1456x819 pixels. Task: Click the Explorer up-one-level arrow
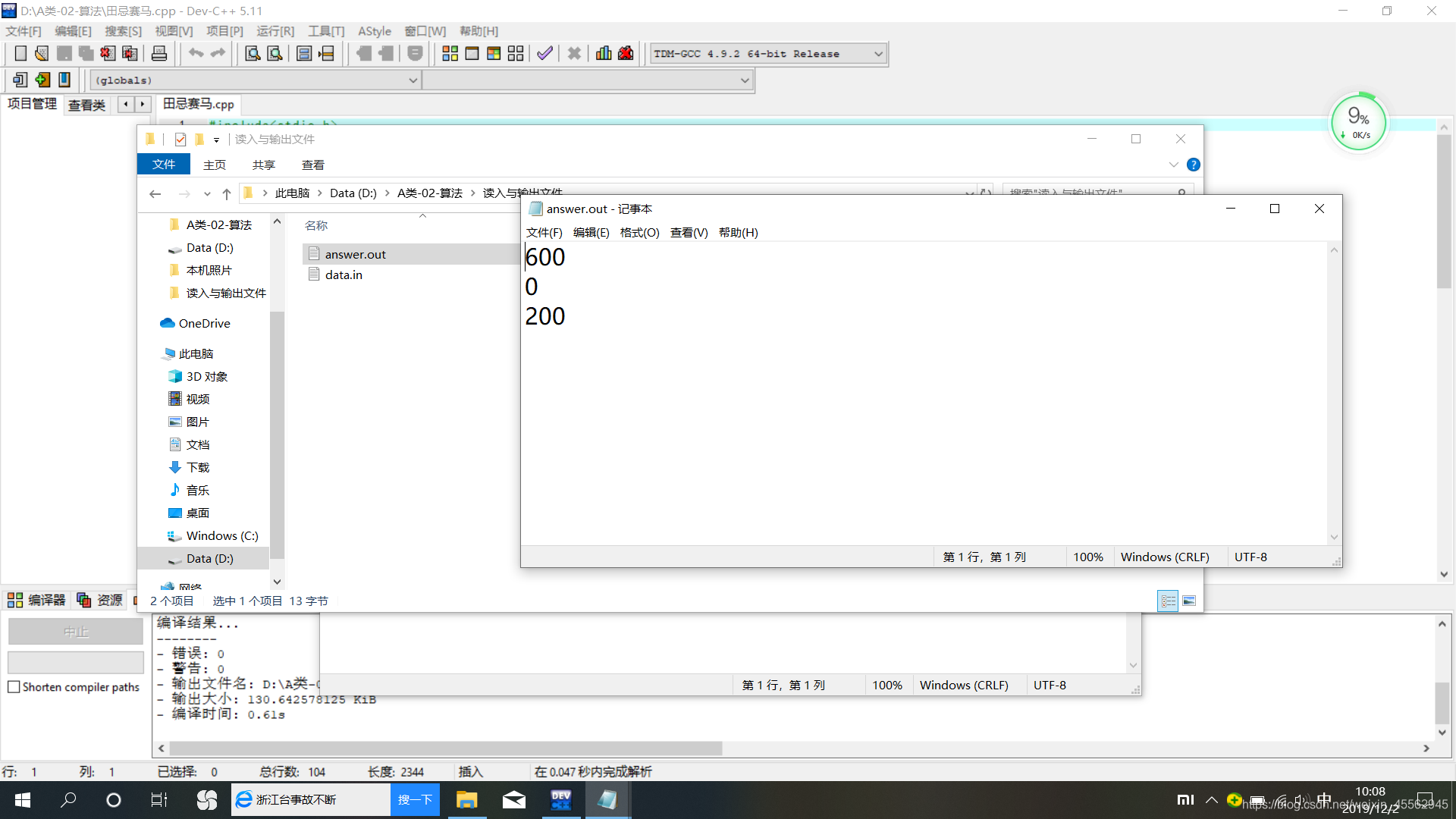coord(226,194)
